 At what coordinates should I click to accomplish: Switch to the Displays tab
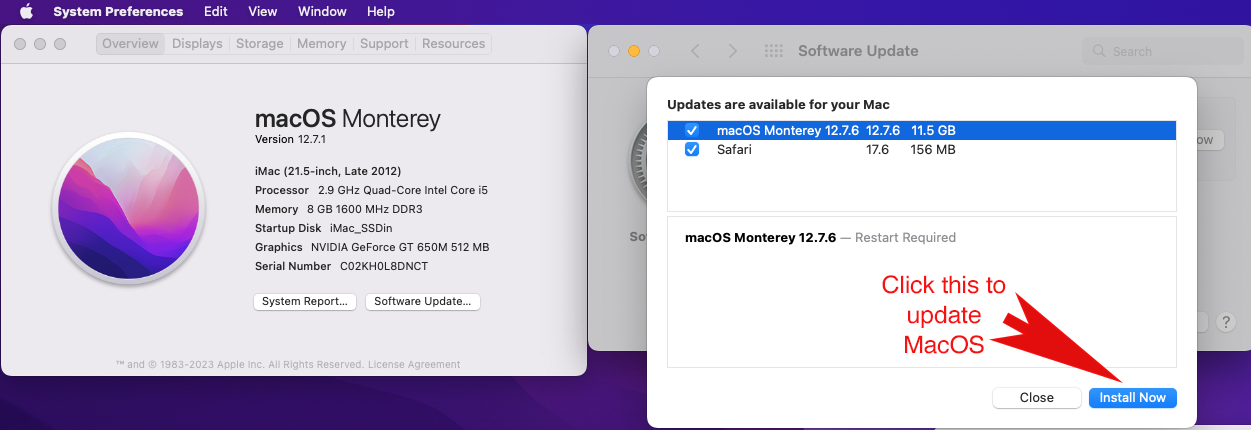[x=196, y=44]
